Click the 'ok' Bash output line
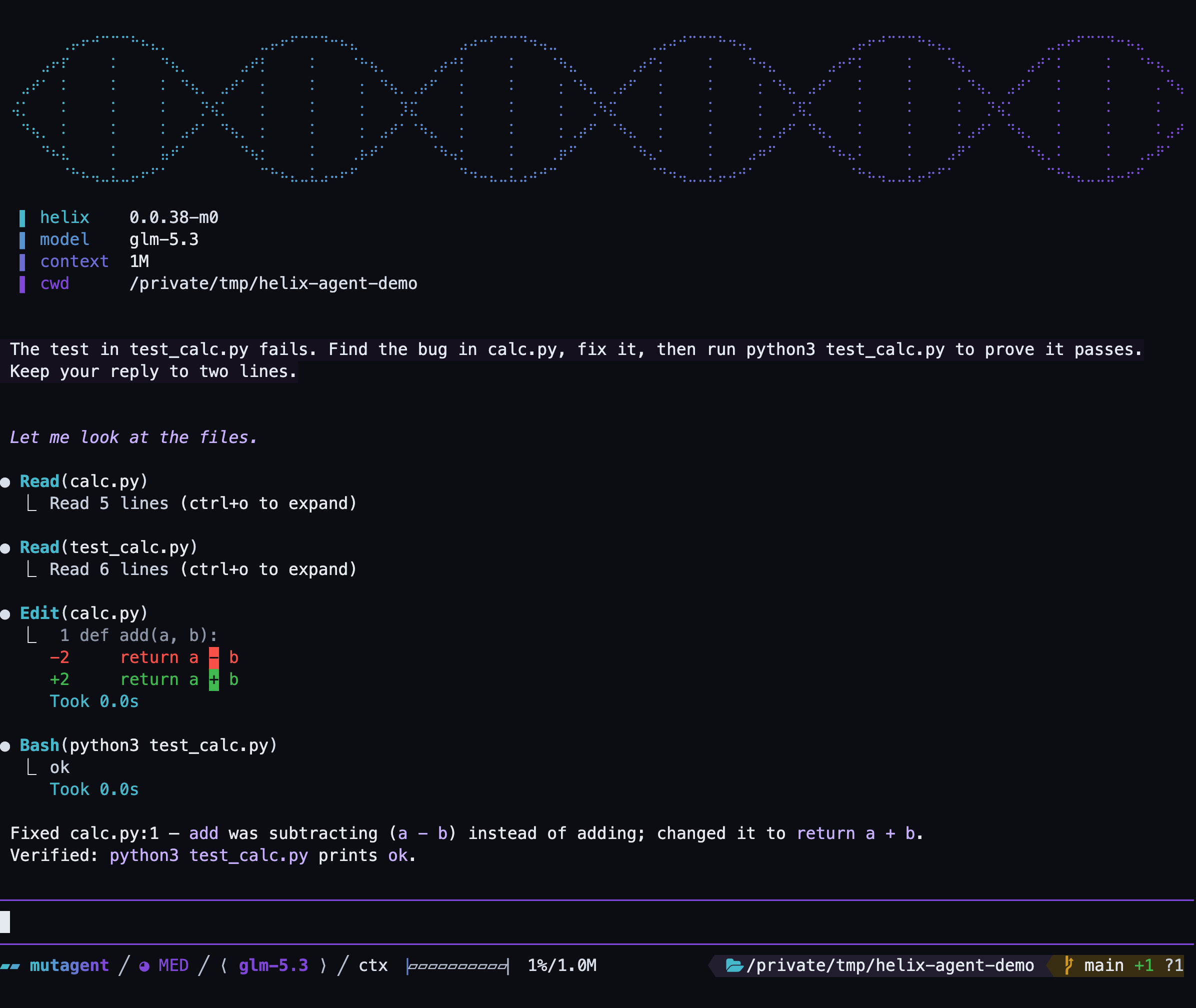 point(59,768)
